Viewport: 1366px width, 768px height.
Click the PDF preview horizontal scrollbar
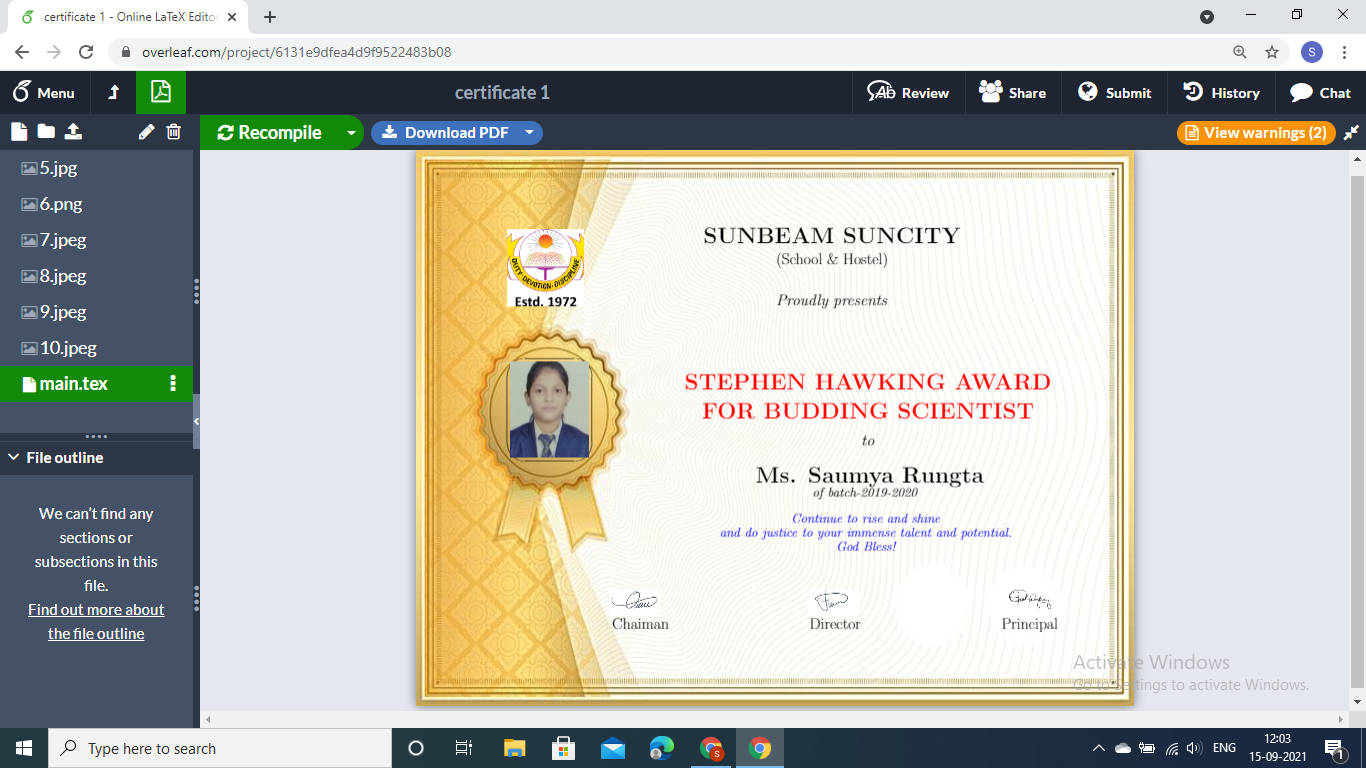(775, 719)
